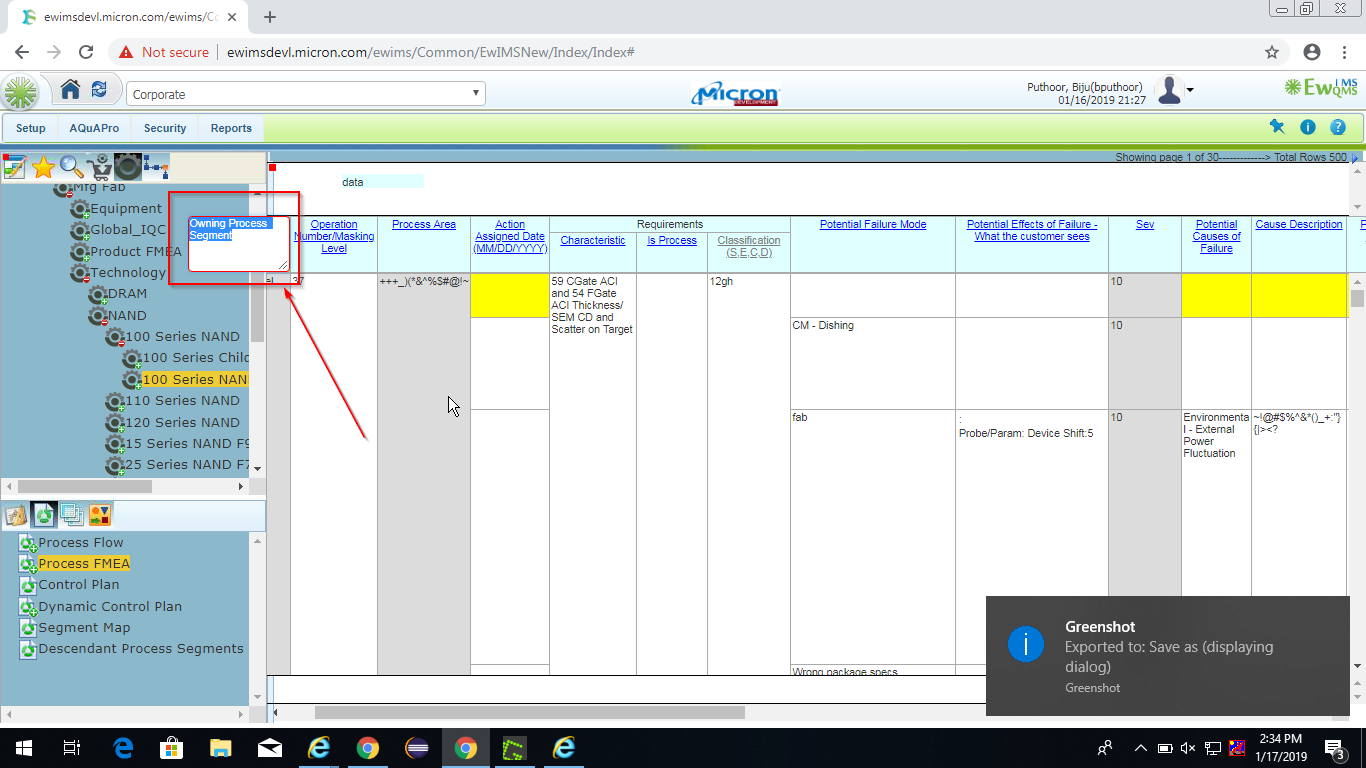Open the Windows Start menu

(23, 747)
